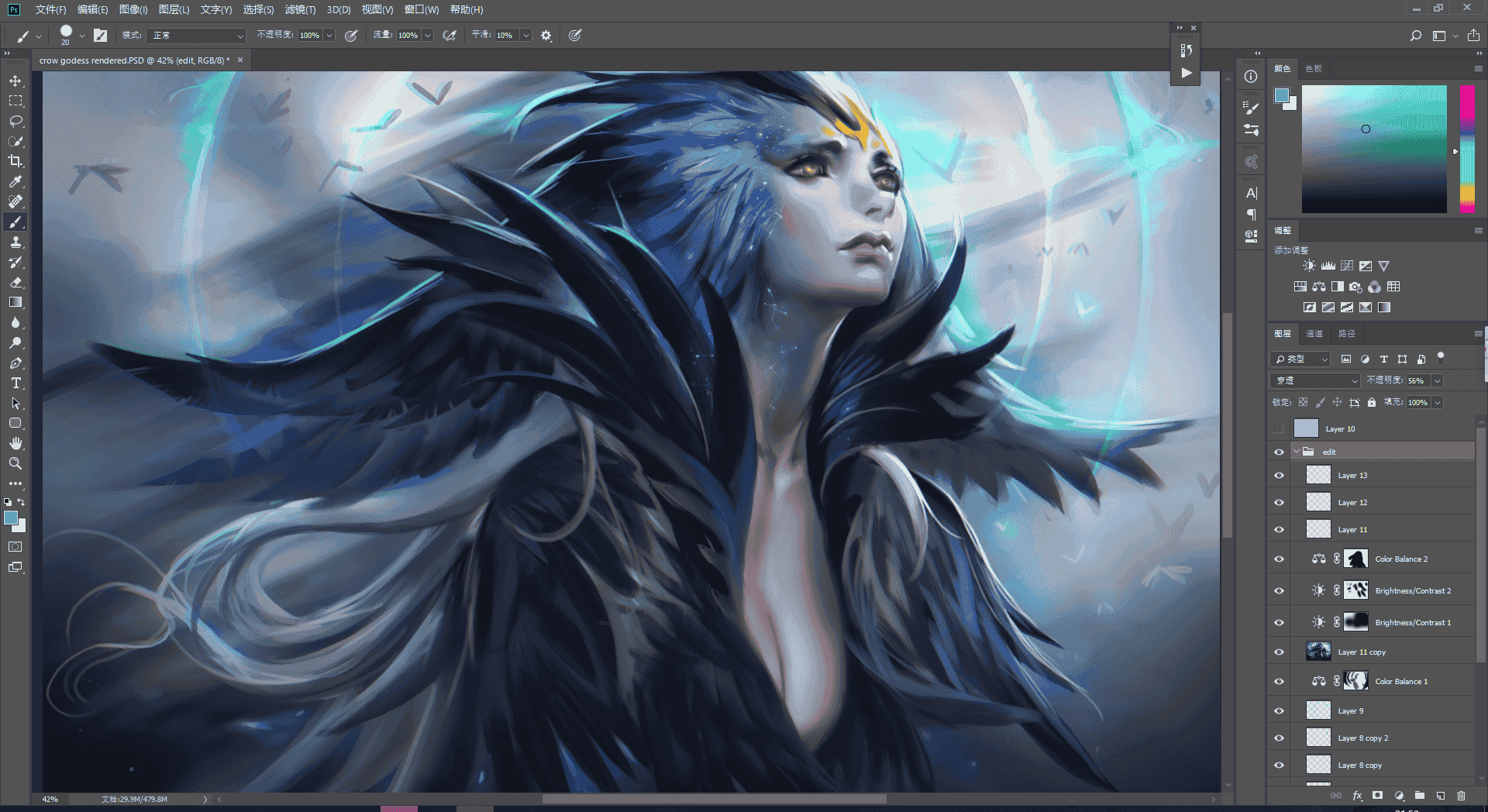The image size is (1488, 812).
Task: Select the Crop tool
Action: (x=15, y=161)
